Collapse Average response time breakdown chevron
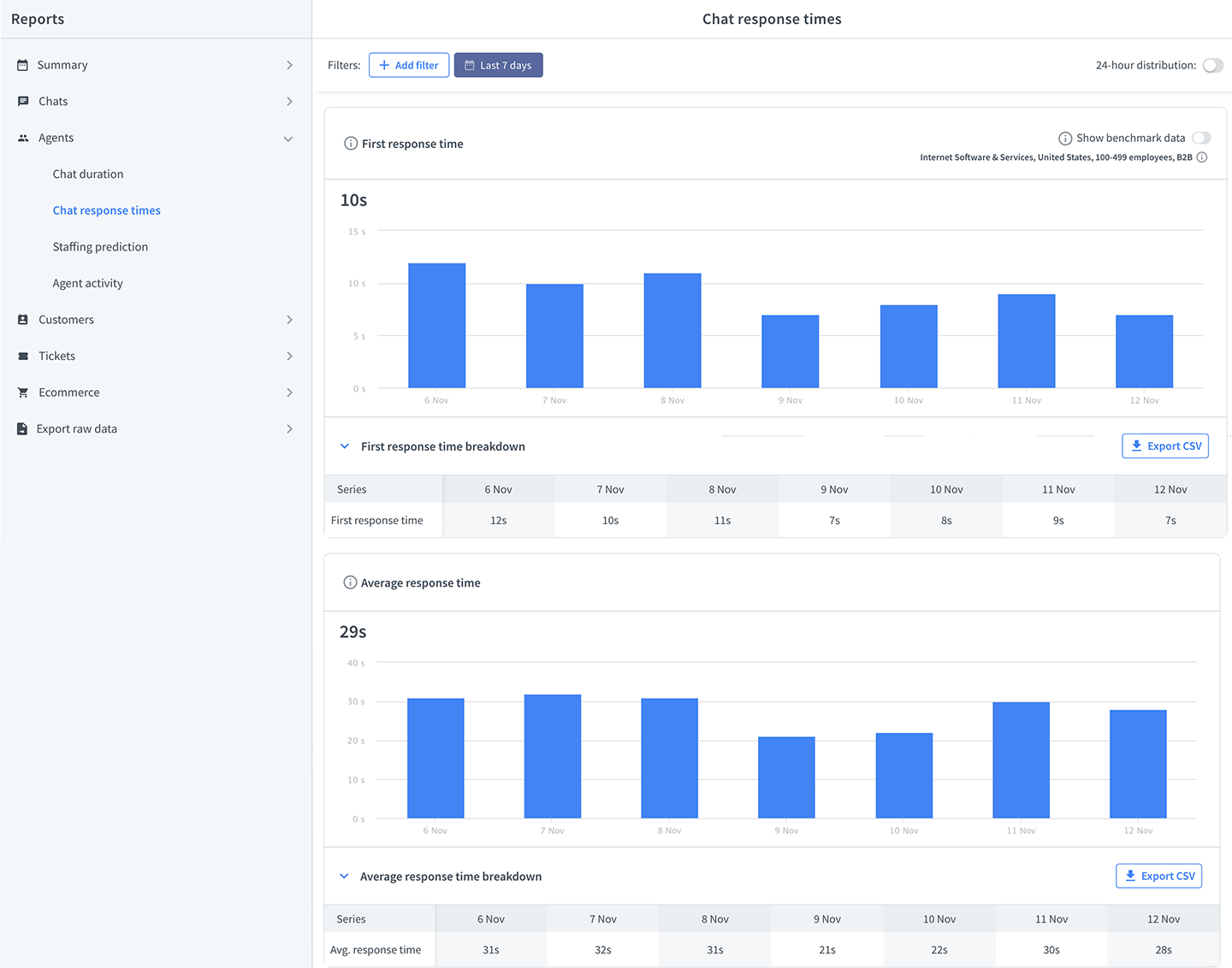The width and height of the screenshot is (1232, 968). pos(344,877)
